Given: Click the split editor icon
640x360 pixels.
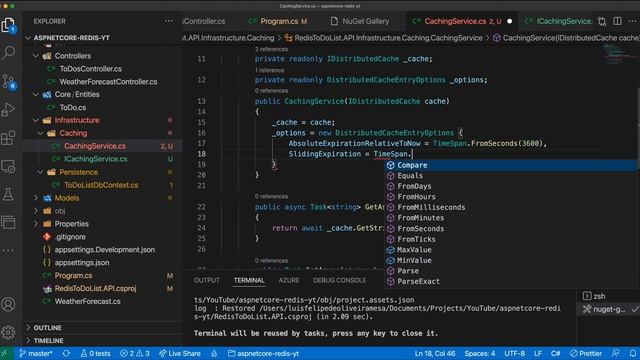Looking at the screenshot, I should pos(617,21).
